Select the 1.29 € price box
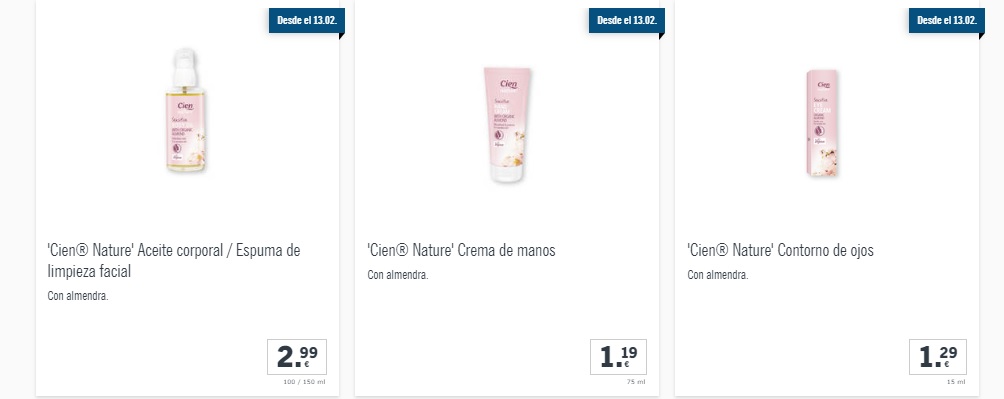1004x399 pixels. click(x=937, y=357)
